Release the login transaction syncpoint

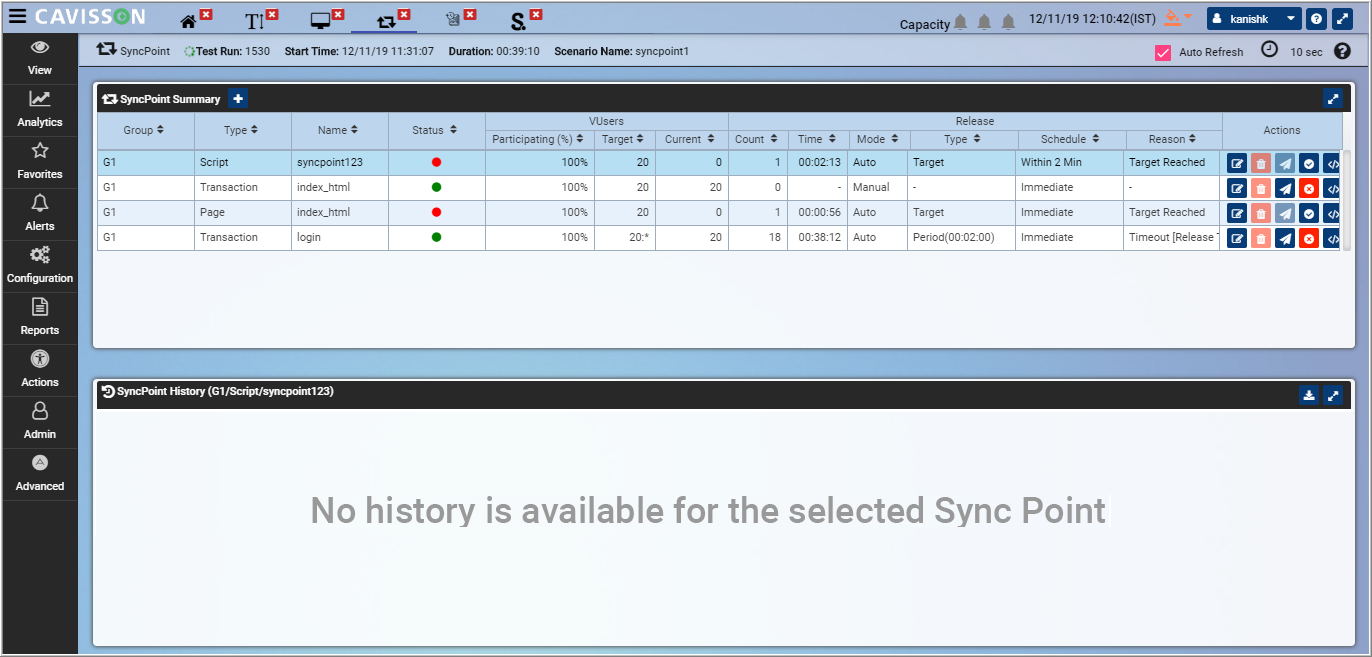[1285, 238]
